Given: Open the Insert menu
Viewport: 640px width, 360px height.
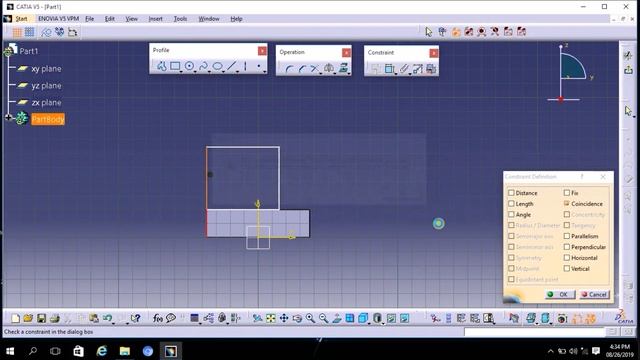Looking at the screenshot, I should 155,19.
